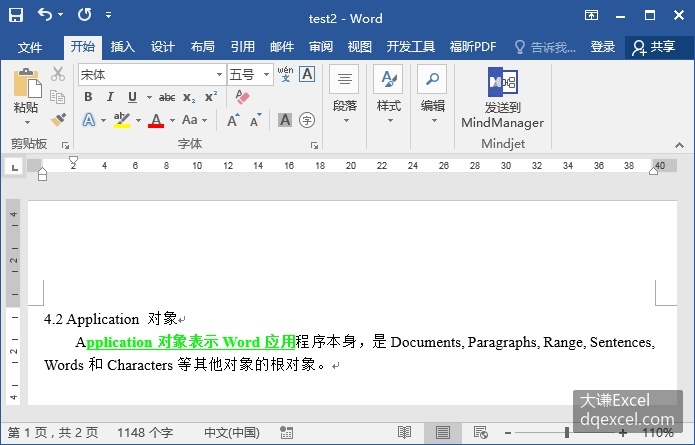Image resolution: width=695 pixels, height=445 pixels.
Task: Switch to the 插入 tab
Action: (122, 47)
